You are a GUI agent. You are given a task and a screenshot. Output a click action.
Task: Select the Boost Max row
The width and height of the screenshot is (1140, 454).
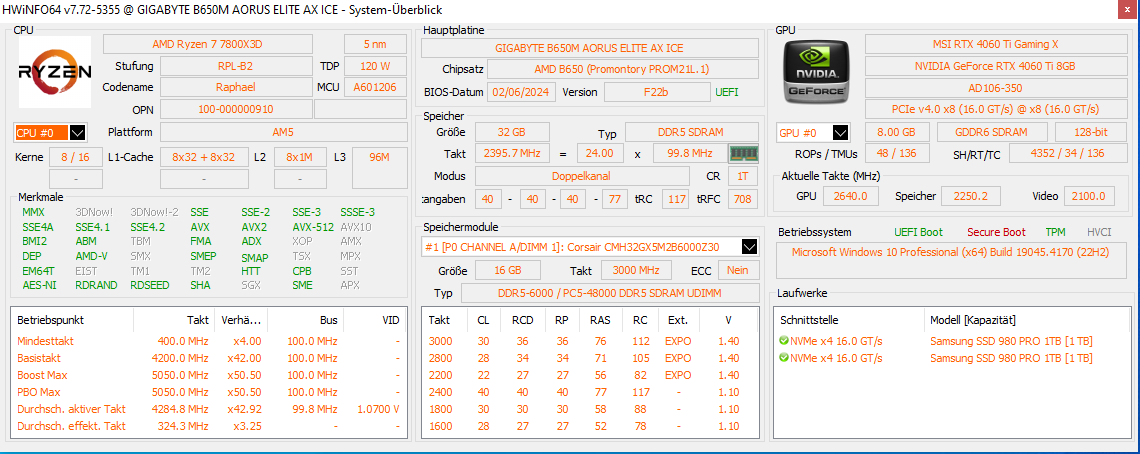(209, 375)
